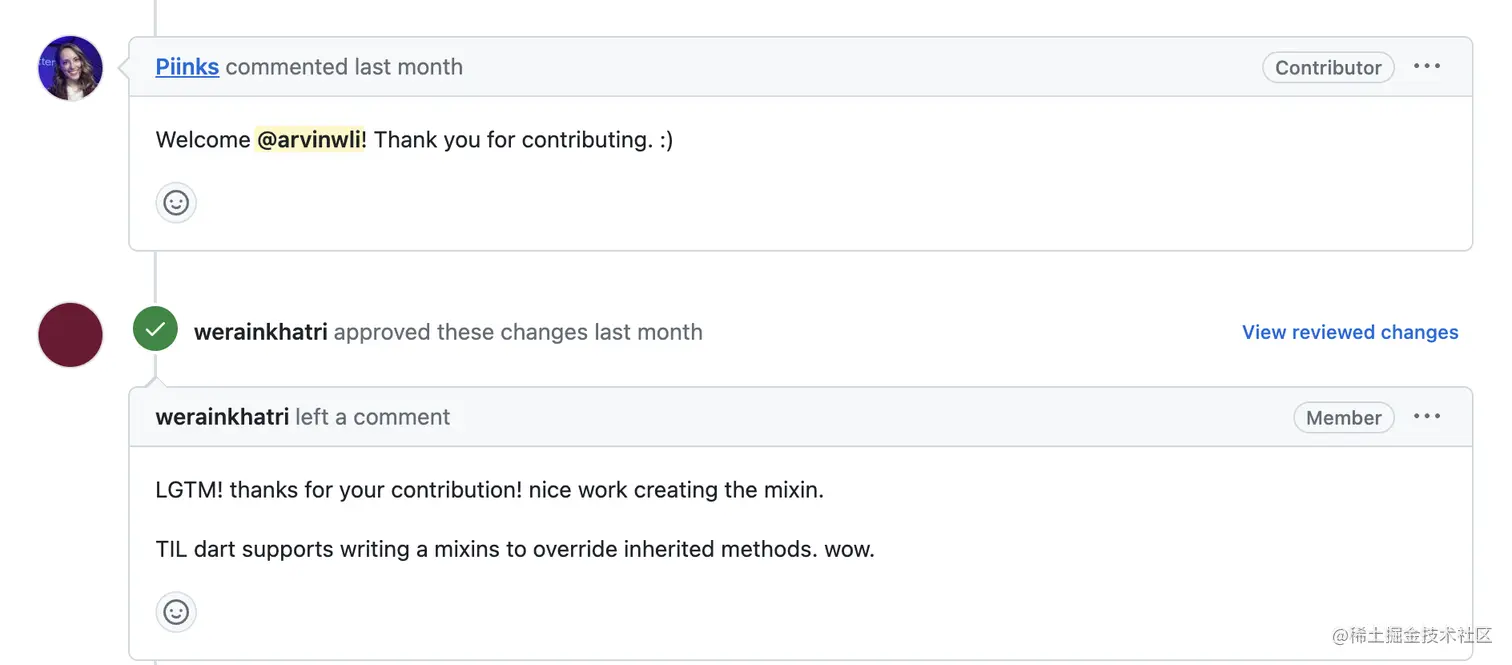Expand the three-dot menu on werainkhatri's comment
The width and height of the screenshot is (1512, 665).
click(x=1426, y=416)
